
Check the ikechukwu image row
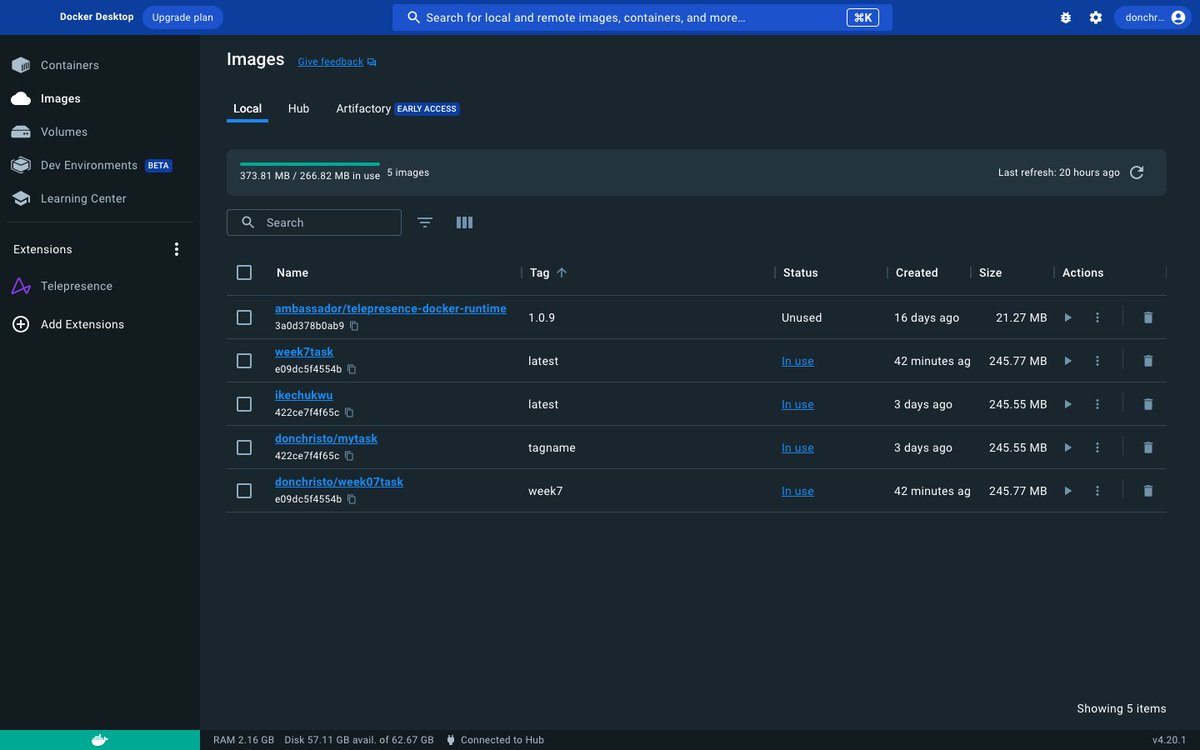[x=244, y=404]
